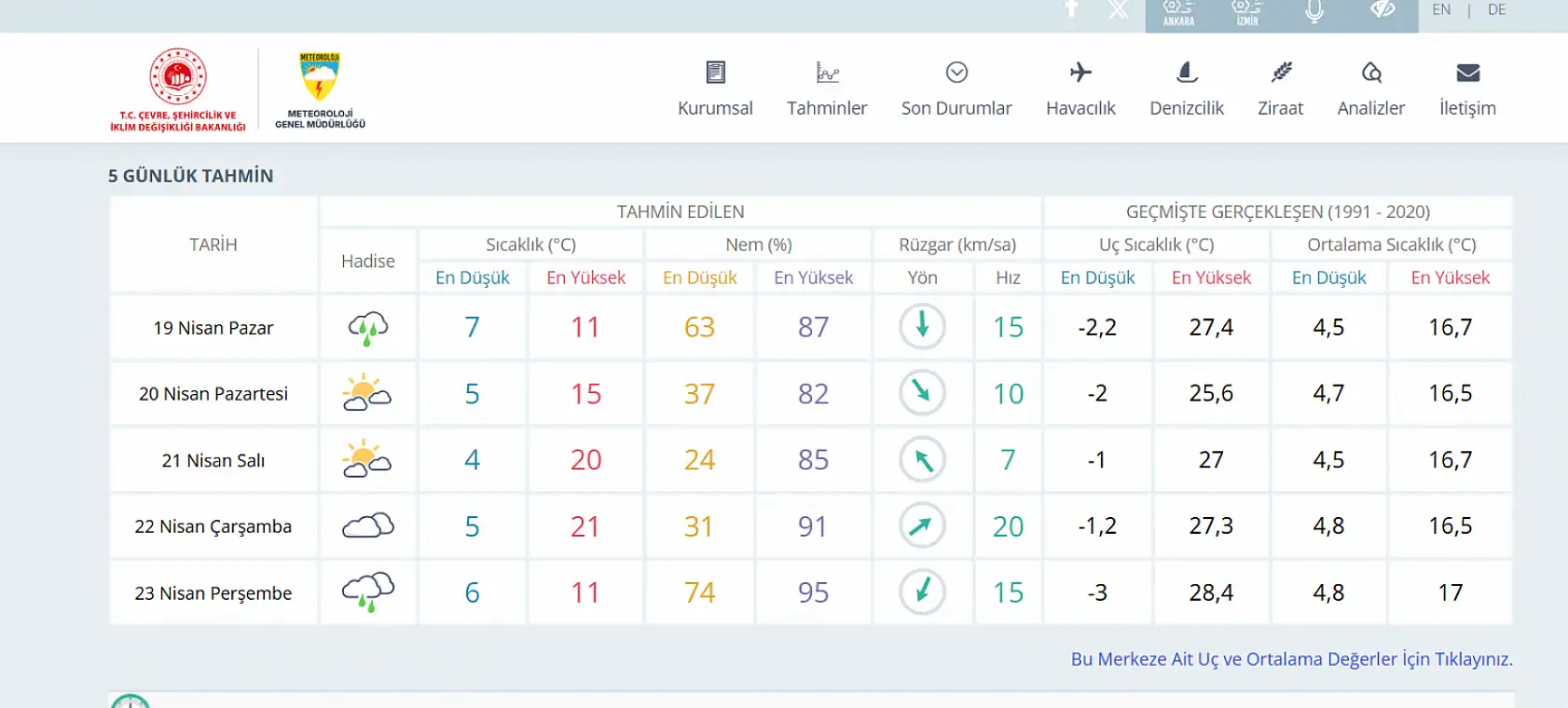This screenshot has width=1568, height=708.
Task: Click wind direction arrow for 22 Nisan Çarşamba
Action: click(922, 525)
